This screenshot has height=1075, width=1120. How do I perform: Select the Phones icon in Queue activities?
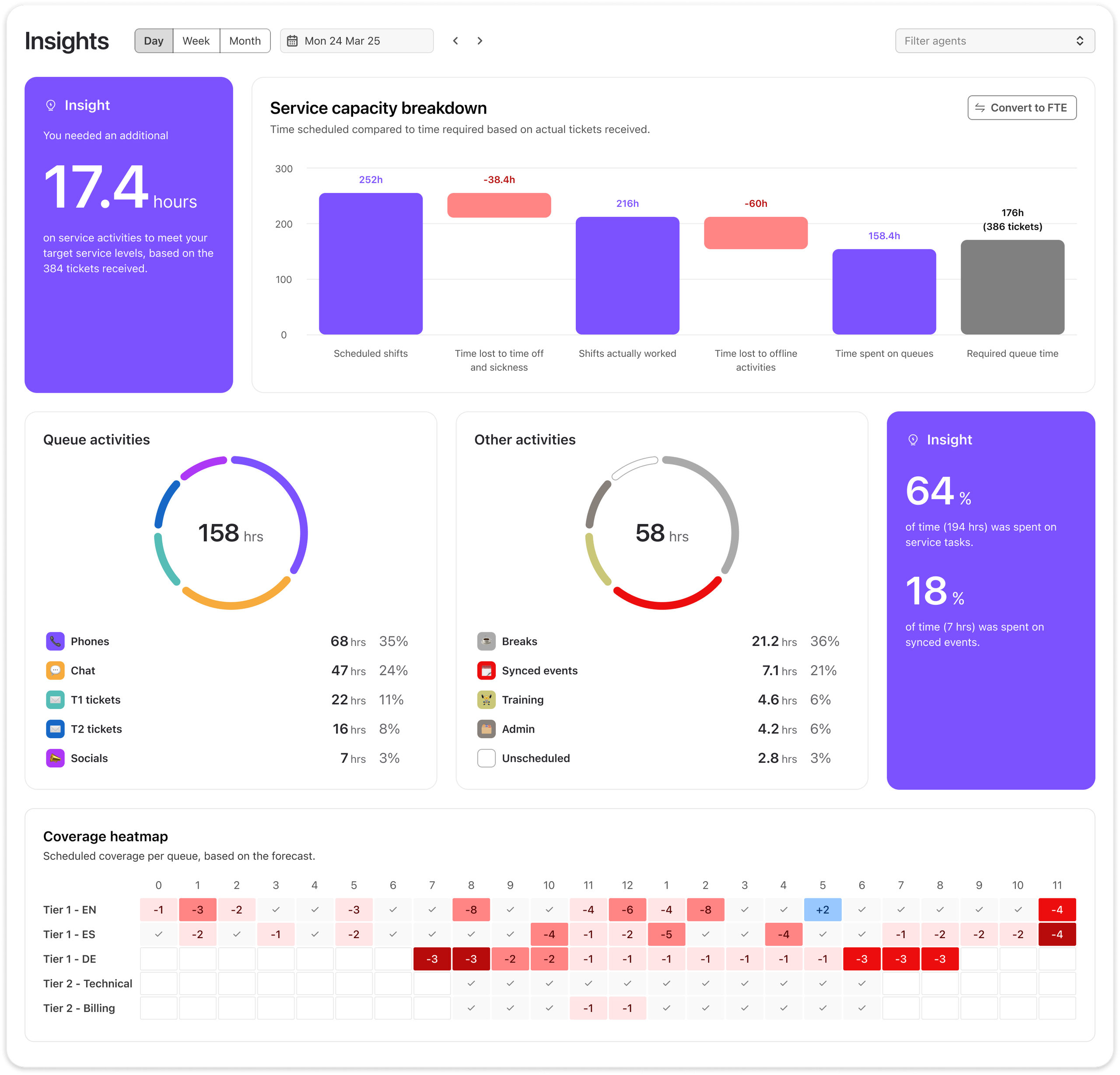55,641
